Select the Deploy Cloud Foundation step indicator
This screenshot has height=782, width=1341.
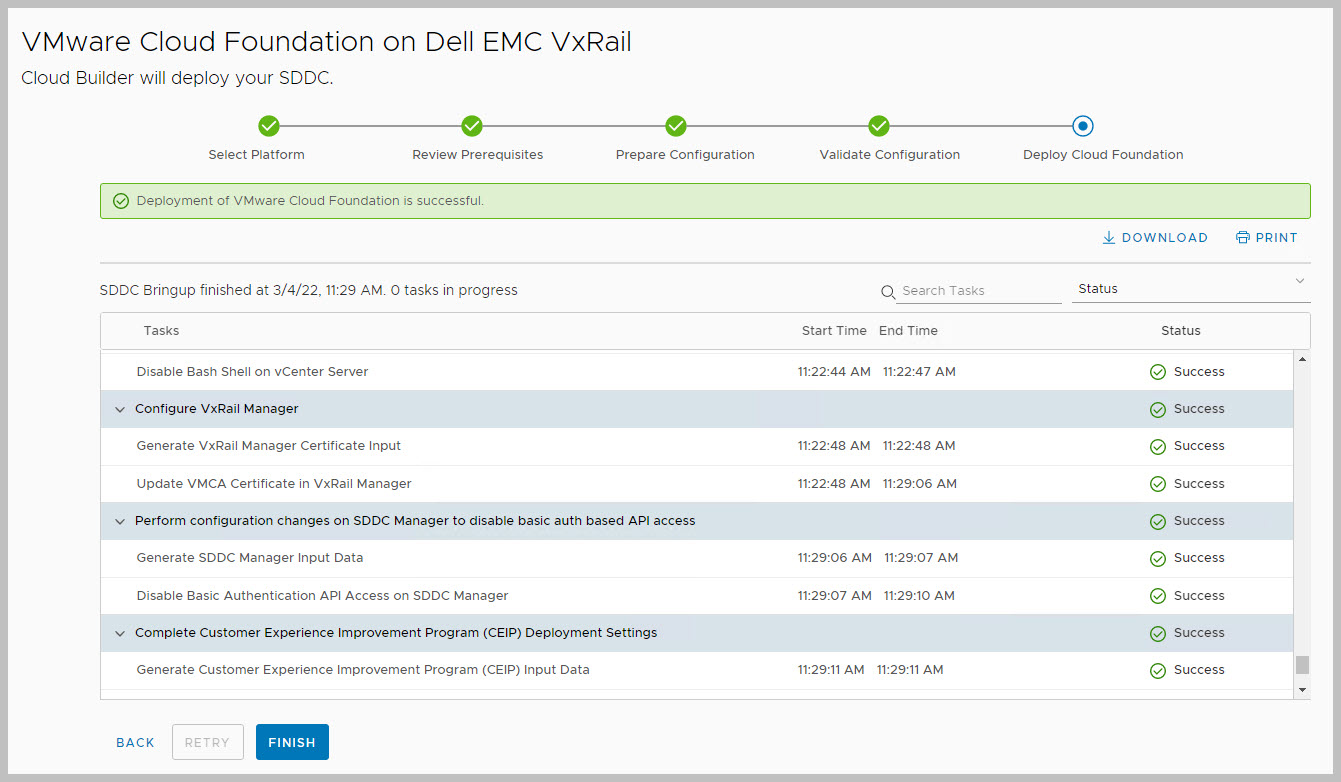pos(1082,126)
